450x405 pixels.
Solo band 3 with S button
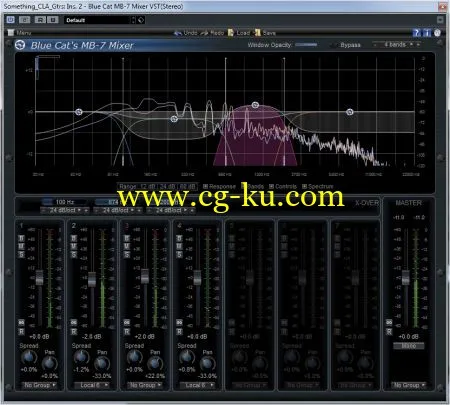[x=127, y=255]
